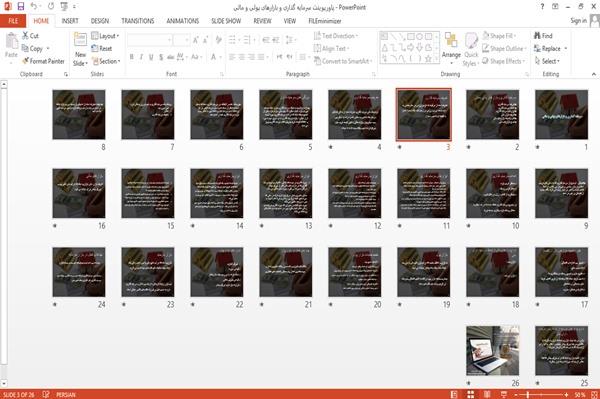Viewport: 600px width, 399px height.
Task: Open the Shape Fill dropdown
Action: click(x=499, y=36)
